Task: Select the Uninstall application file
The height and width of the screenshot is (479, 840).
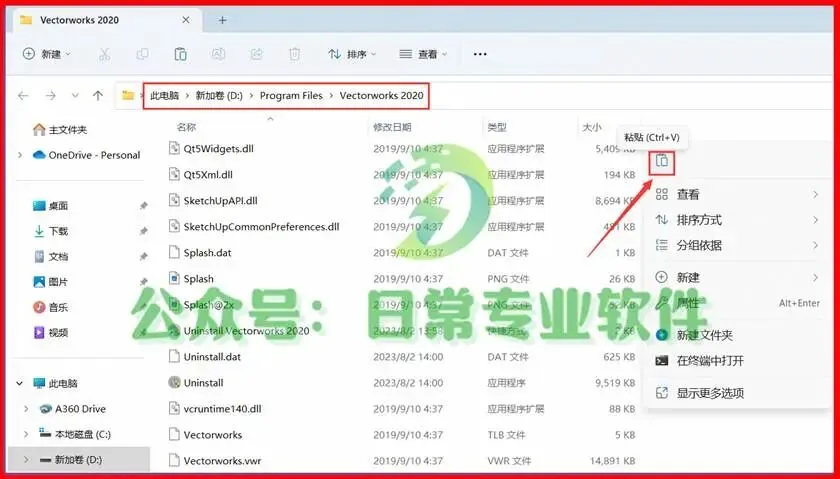Action: [x=196, y=383]
